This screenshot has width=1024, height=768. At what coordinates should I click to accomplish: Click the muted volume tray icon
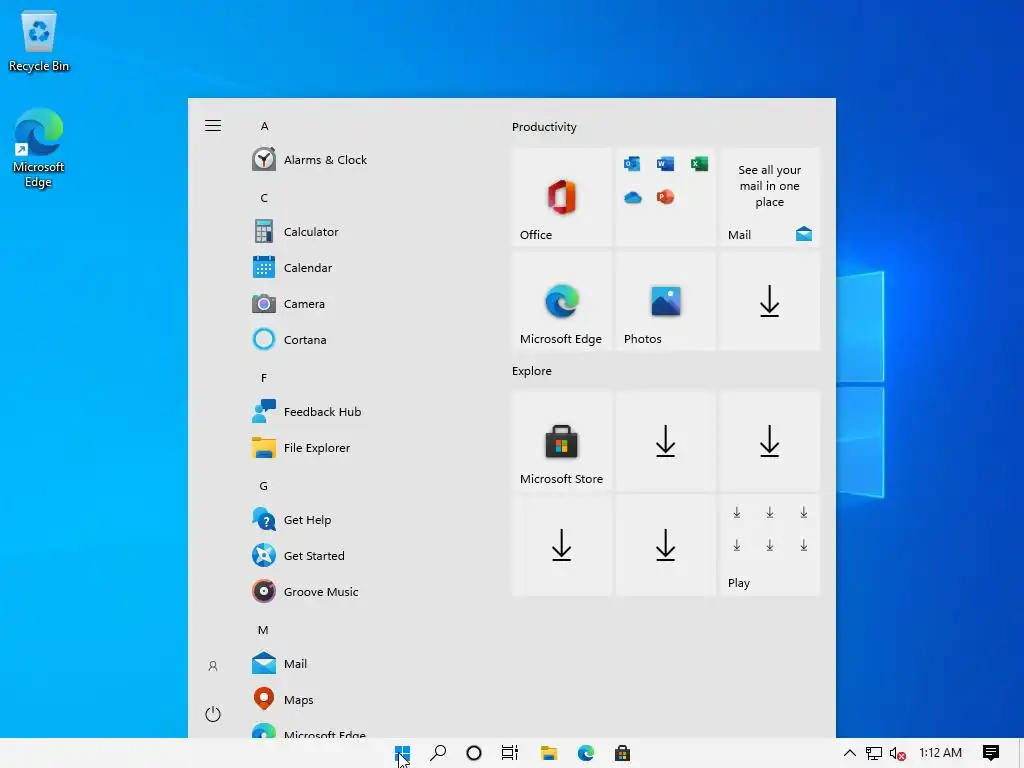click(x=897, y=753)
